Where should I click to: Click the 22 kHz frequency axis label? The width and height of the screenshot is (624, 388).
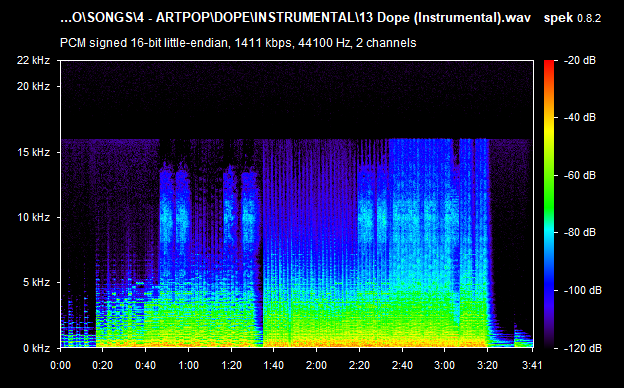33,60
